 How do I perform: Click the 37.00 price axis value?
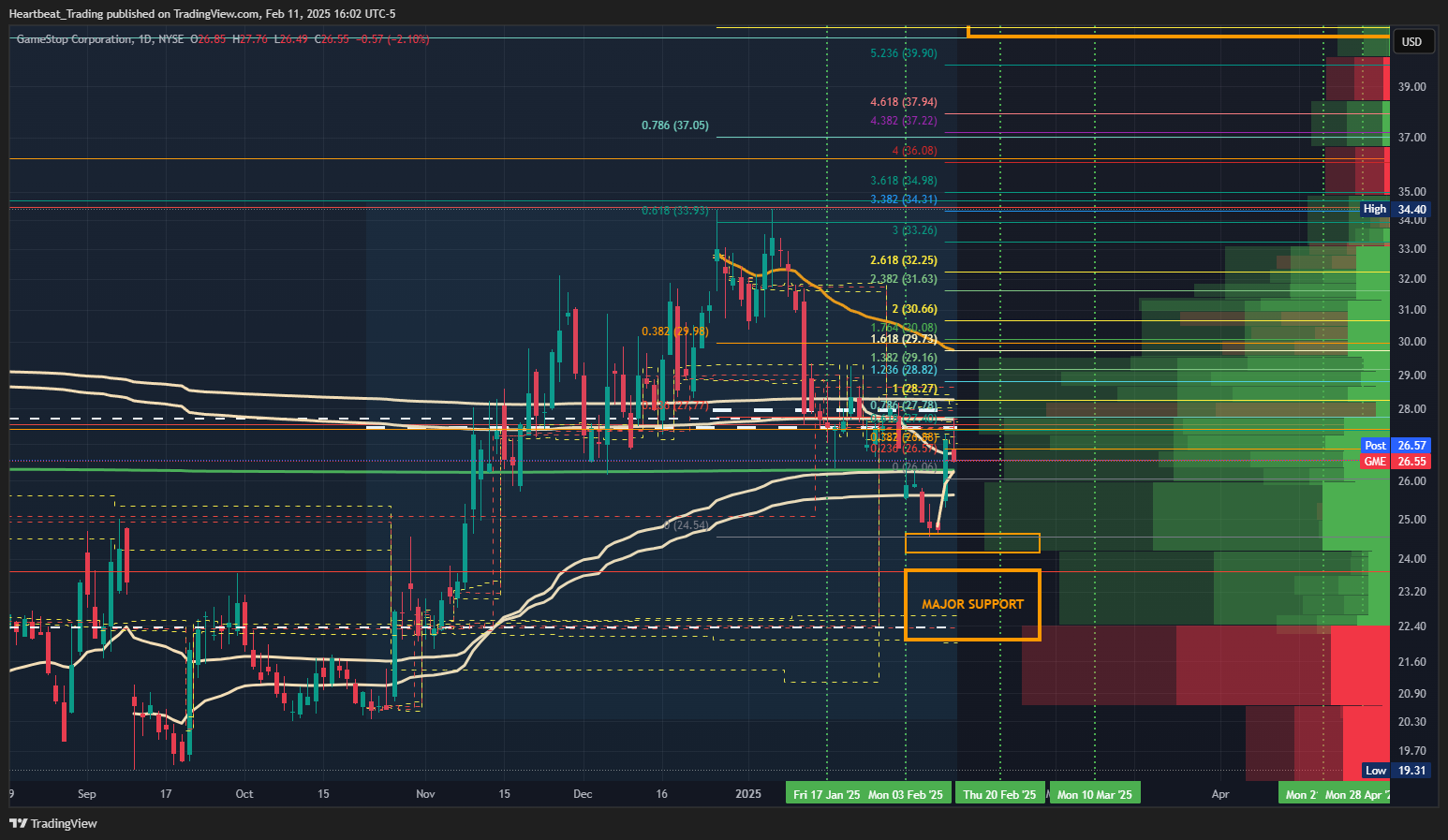[1411, 137]
